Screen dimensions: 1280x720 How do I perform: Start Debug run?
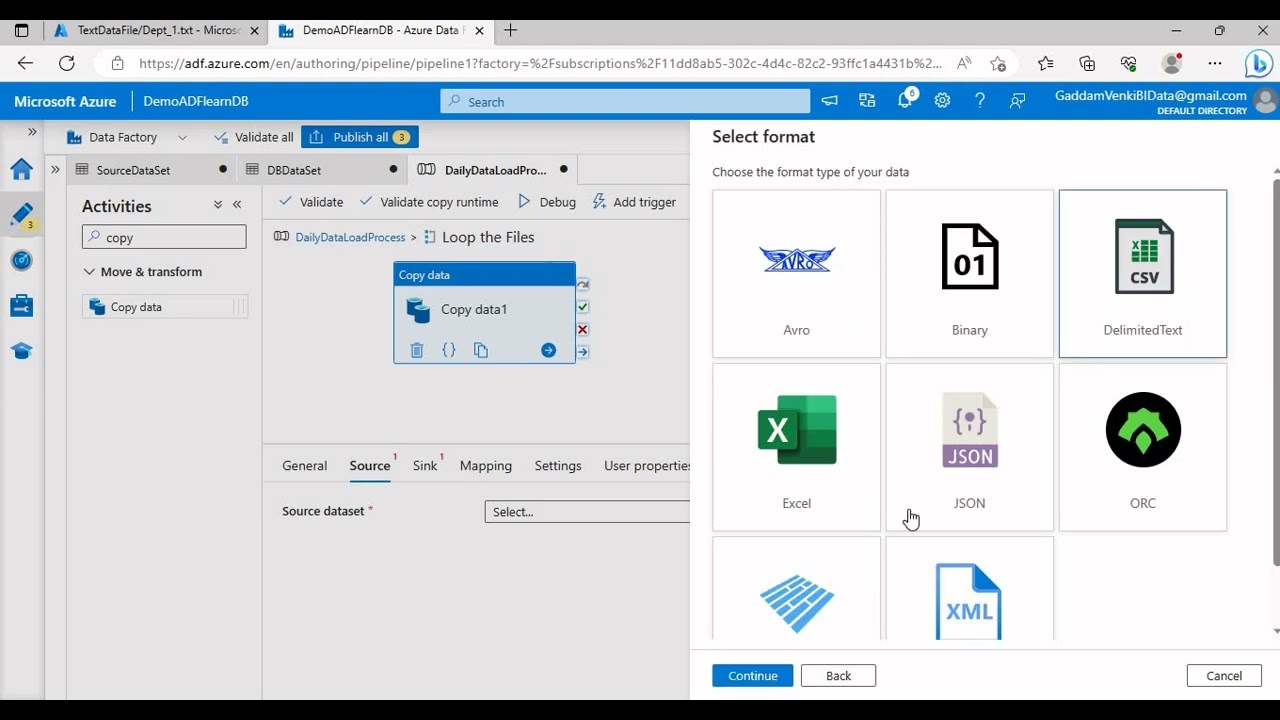pos(547,202)
